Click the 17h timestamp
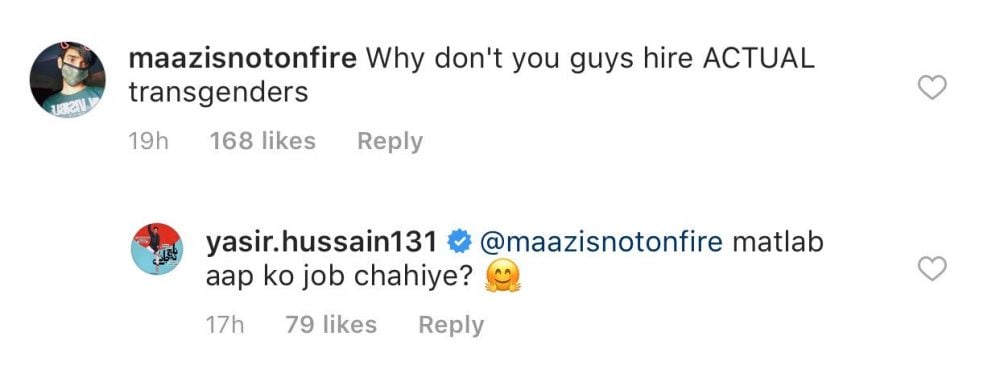The height and width of the screenshot is (386, 1000). pyautogui.click(x=225, y=325)
